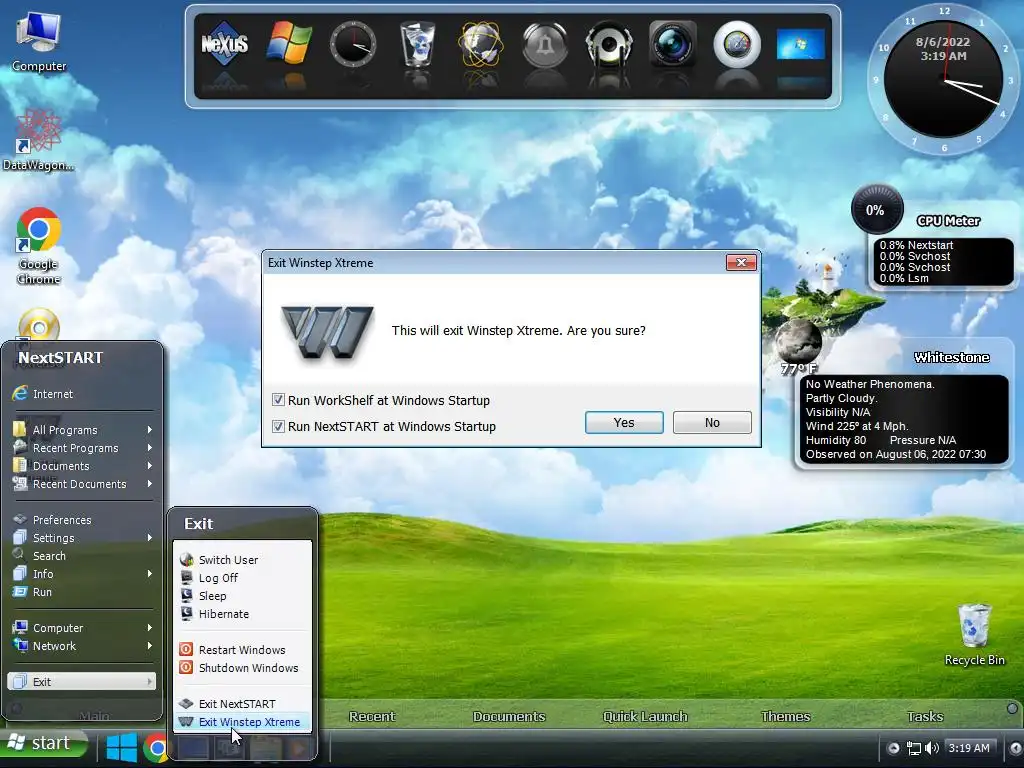Choose Sleep in the Exit menu
Image resolution: width=1024 pixels, height=768 pixels.
tap(243, 596)
